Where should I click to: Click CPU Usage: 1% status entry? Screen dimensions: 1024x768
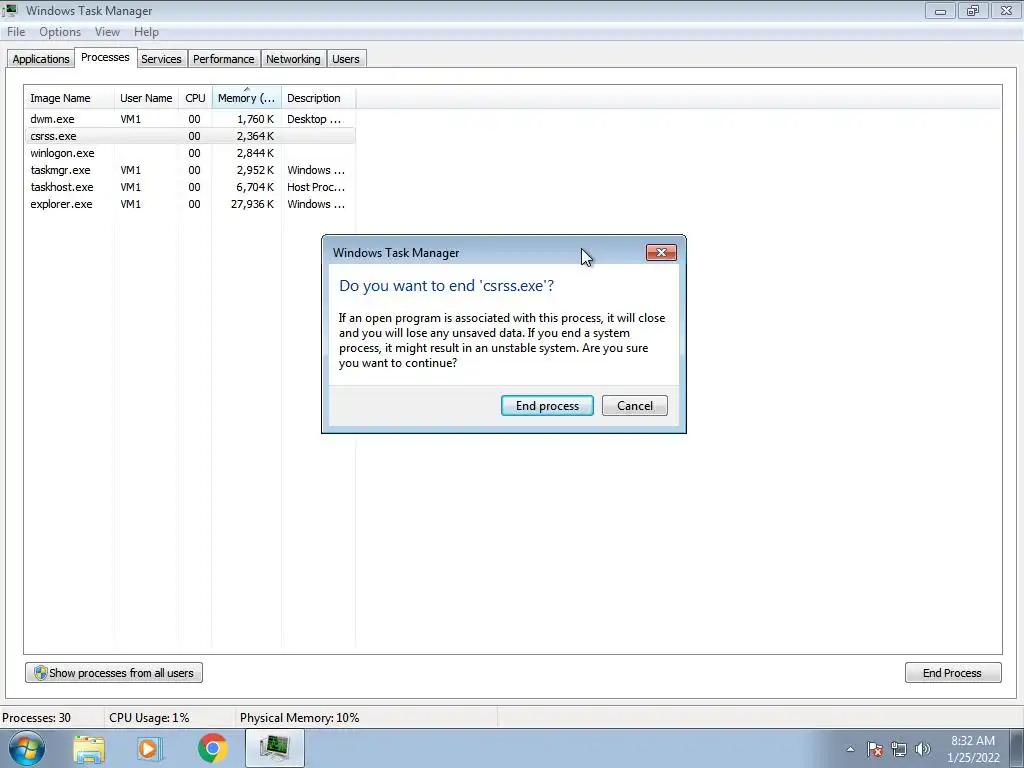click(x=150, y=718)
